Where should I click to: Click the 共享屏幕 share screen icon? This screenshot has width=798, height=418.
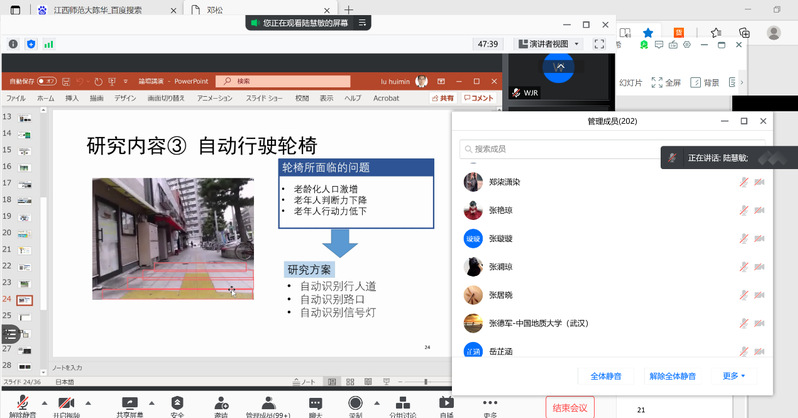pos(131,402)
